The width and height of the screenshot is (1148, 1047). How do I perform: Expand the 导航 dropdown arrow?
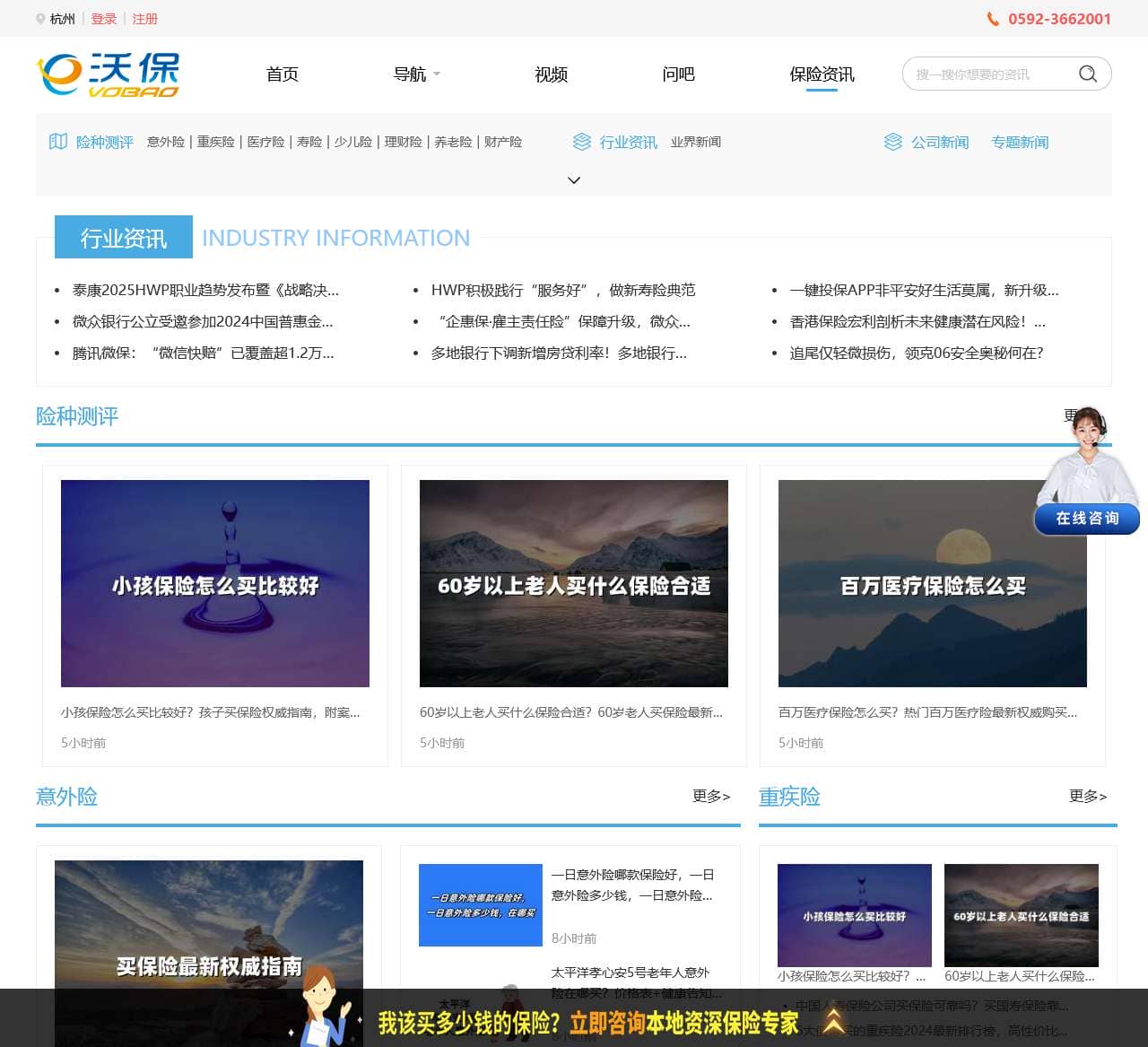[x=438, y=74]
